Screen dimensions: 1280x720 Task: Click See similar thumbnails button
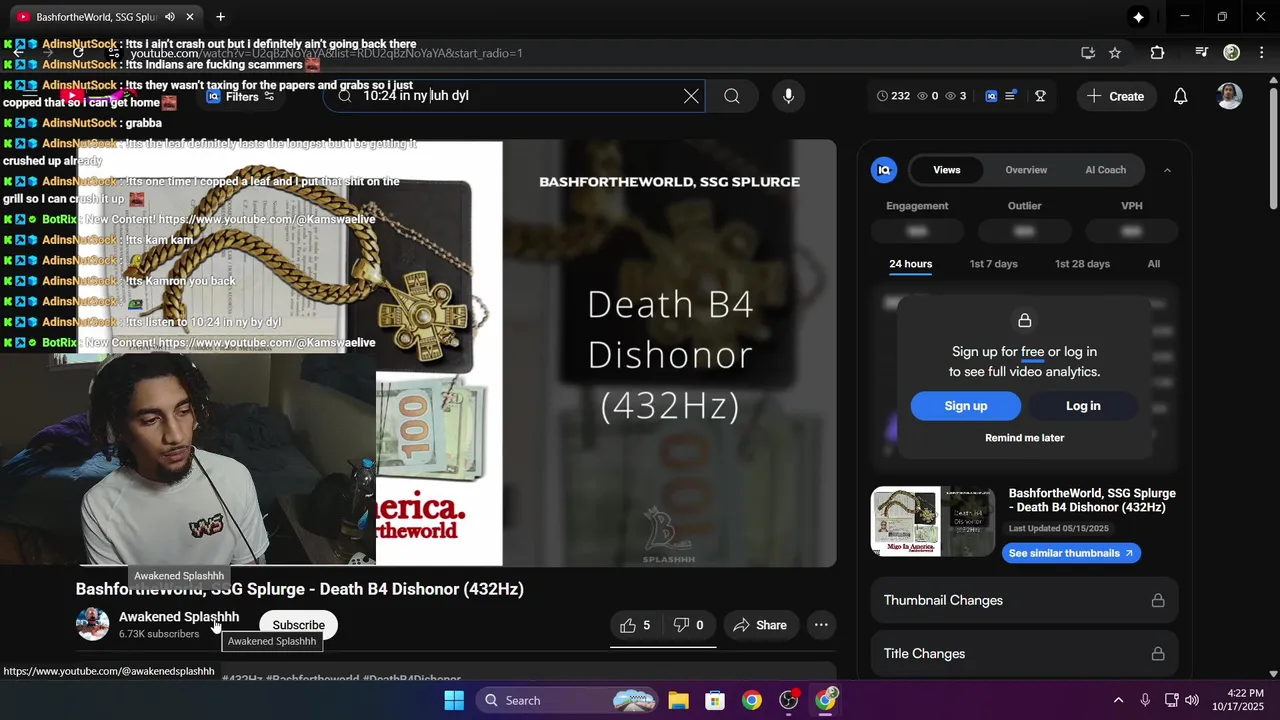(x=1071, y=553)
